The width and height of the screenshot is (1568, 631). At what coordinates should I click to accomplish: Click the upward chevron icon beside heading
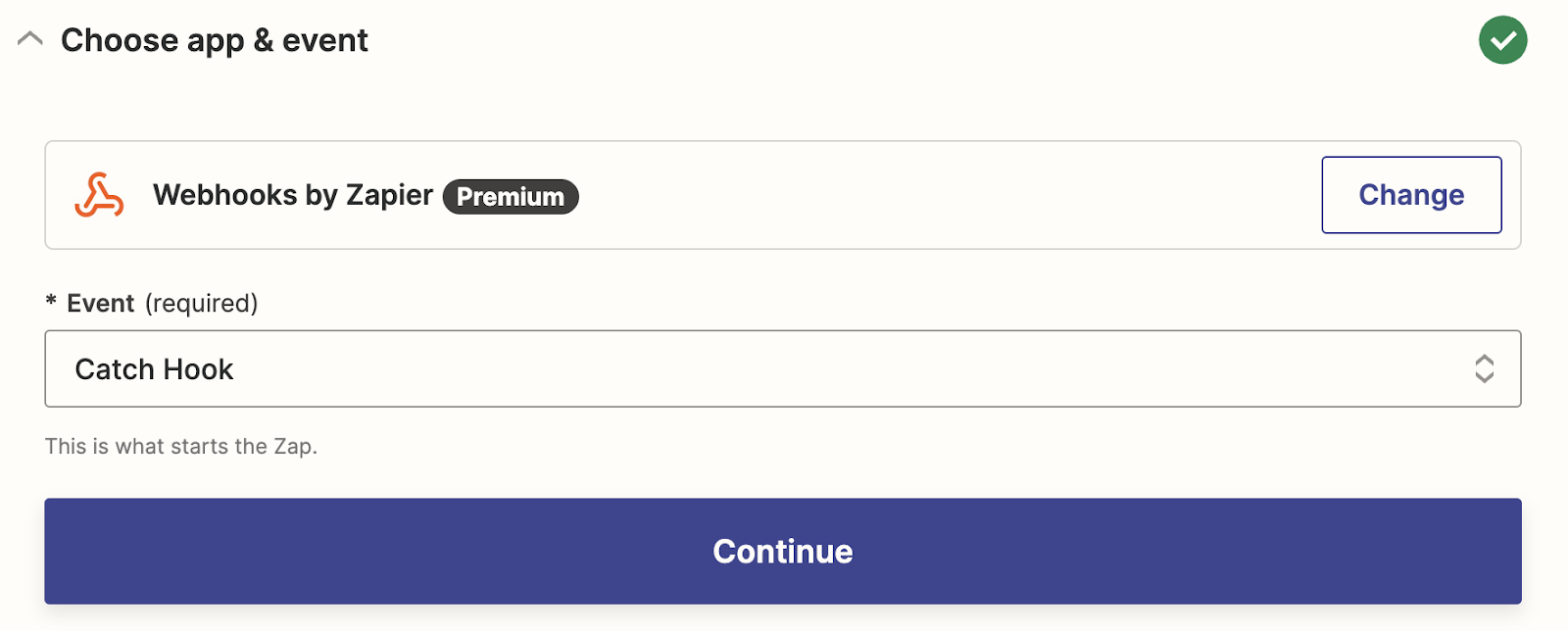click(30, 40)
